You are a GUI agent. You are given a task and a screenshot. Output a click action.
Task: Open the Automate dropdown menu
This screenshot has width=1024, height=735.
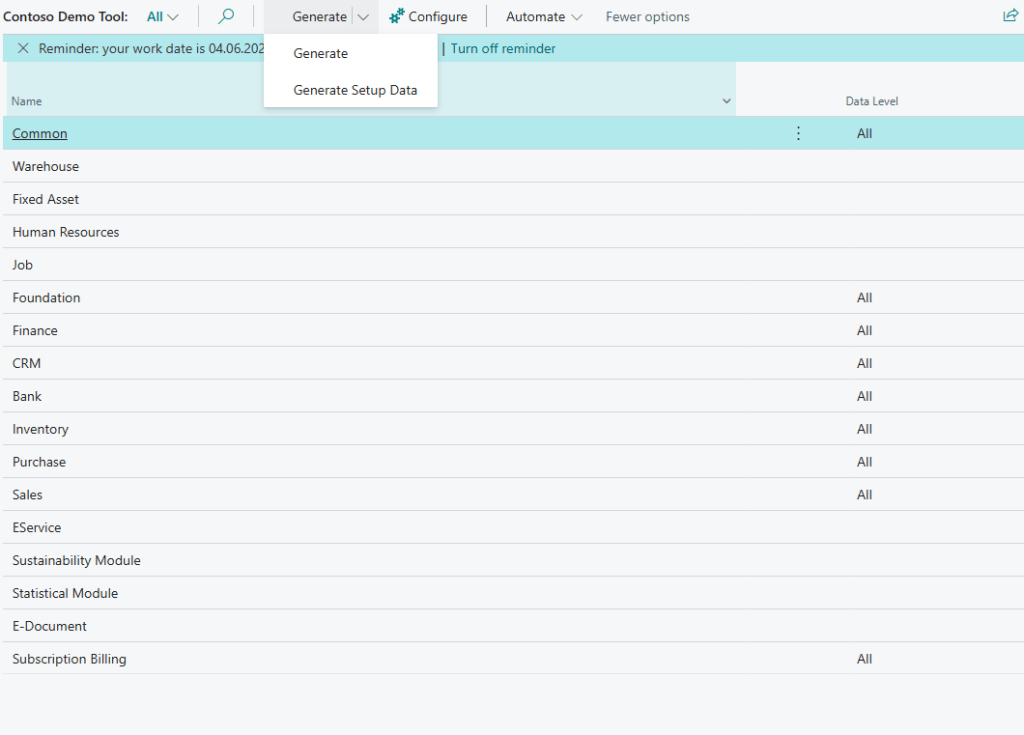pos(544,16)
